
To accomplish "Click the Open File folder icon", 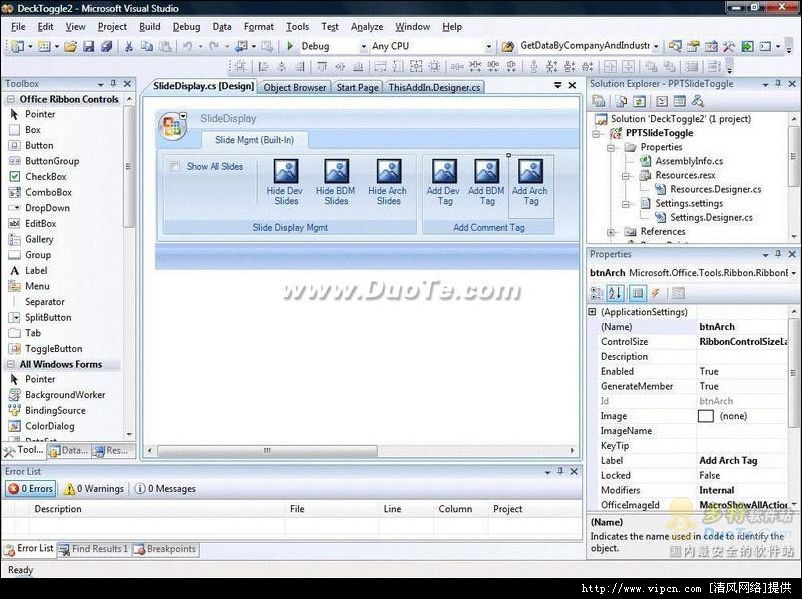I will [71, 47].
